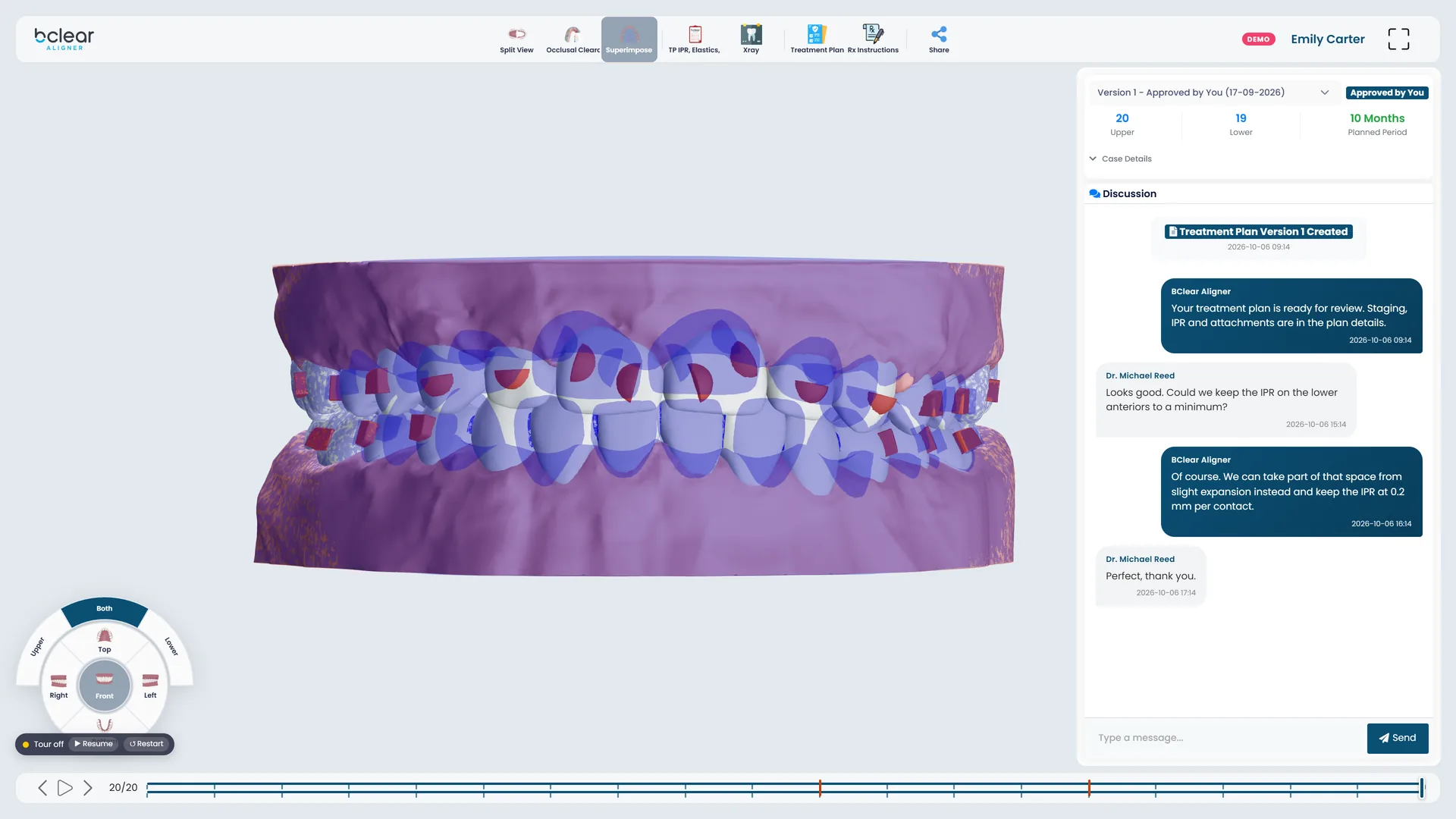The width and height of the screenshot is (1456, 819).
Task: Click first orange timeline marker
Action: (820, 788)
